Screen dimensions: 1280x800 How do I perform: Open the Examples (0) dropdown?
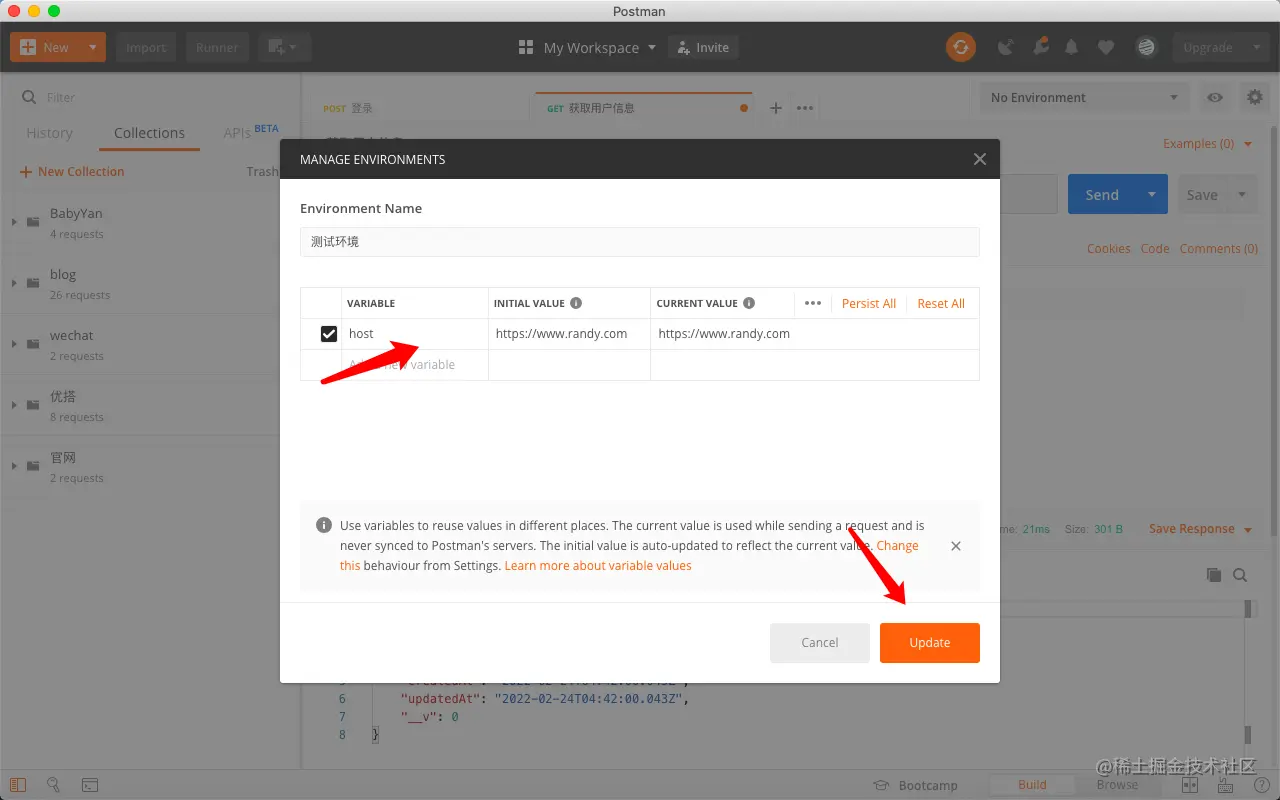(x=1207, y=144)
